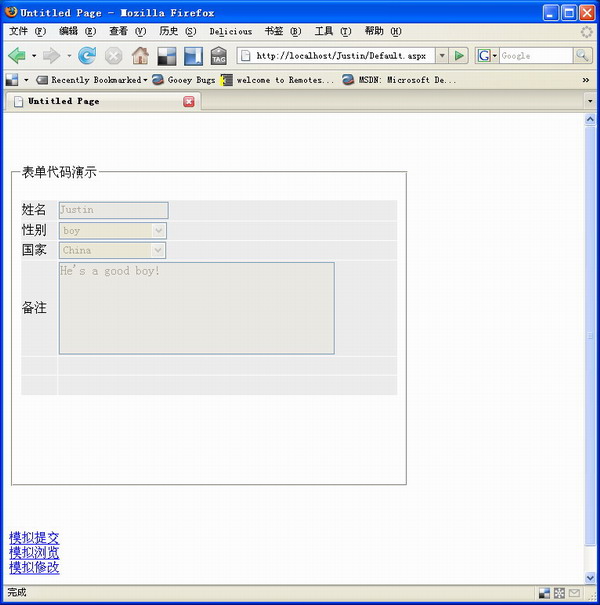Click the 备注 label
This screenshot has width=600, height=605.
point(34,308)
